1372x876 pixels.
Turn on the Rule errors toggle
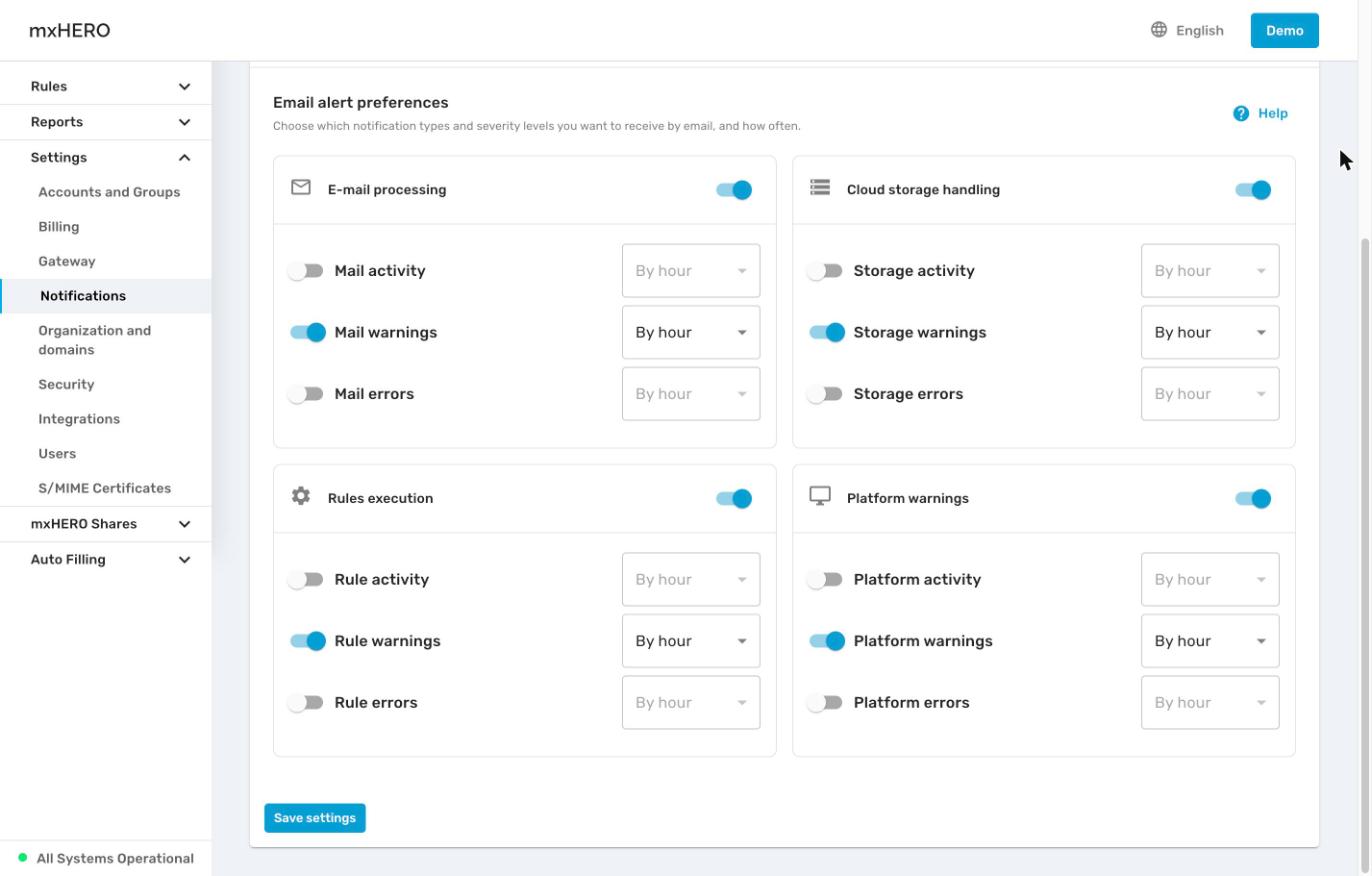coord(306,703)
